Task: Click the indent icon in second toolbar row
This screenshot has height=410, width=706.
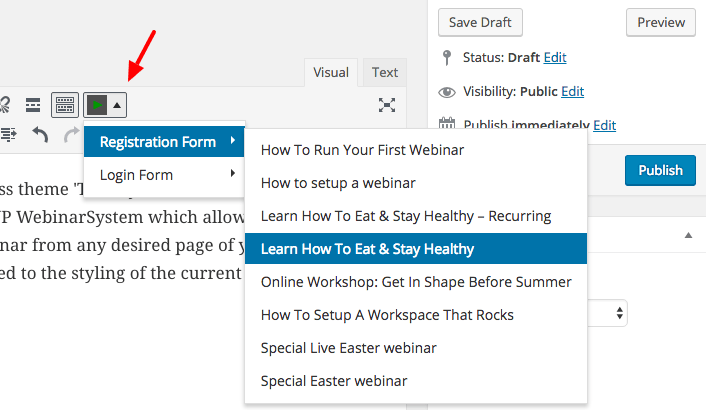Action: click(9, 135)
